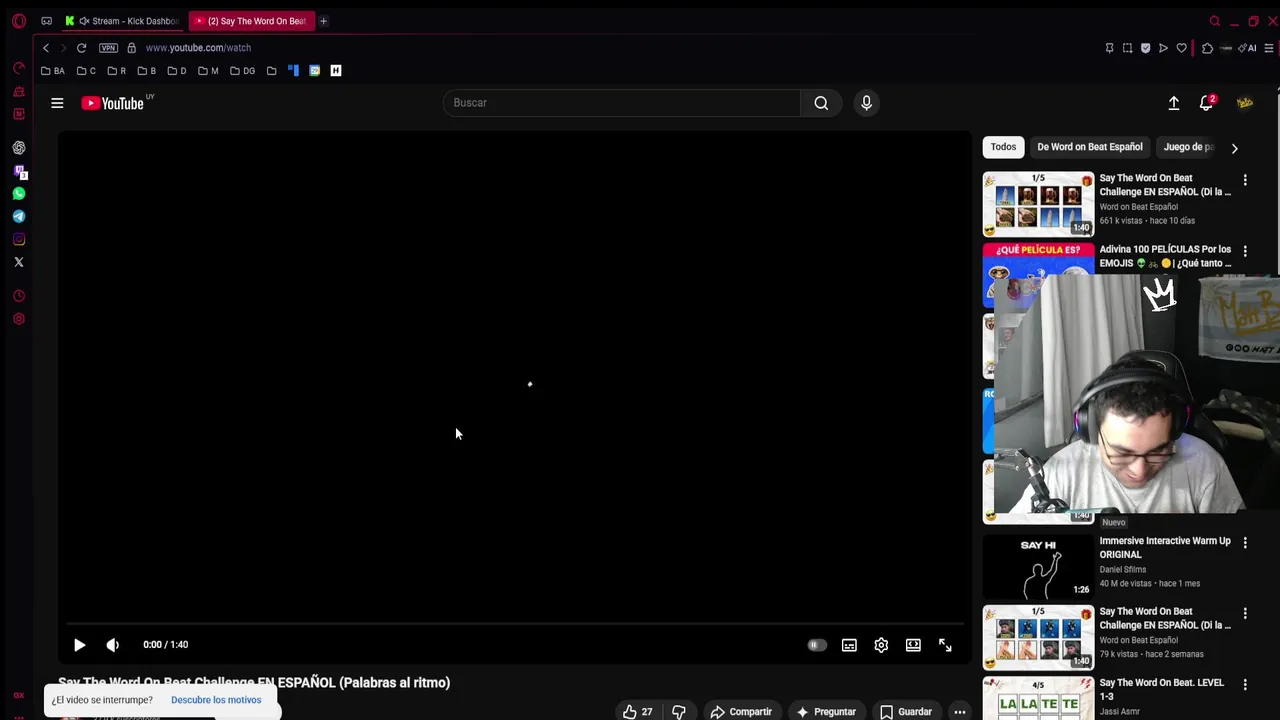Open sidebar settings gear
Viewport: 1280px width, 720px height.
[x=19, y=320]
